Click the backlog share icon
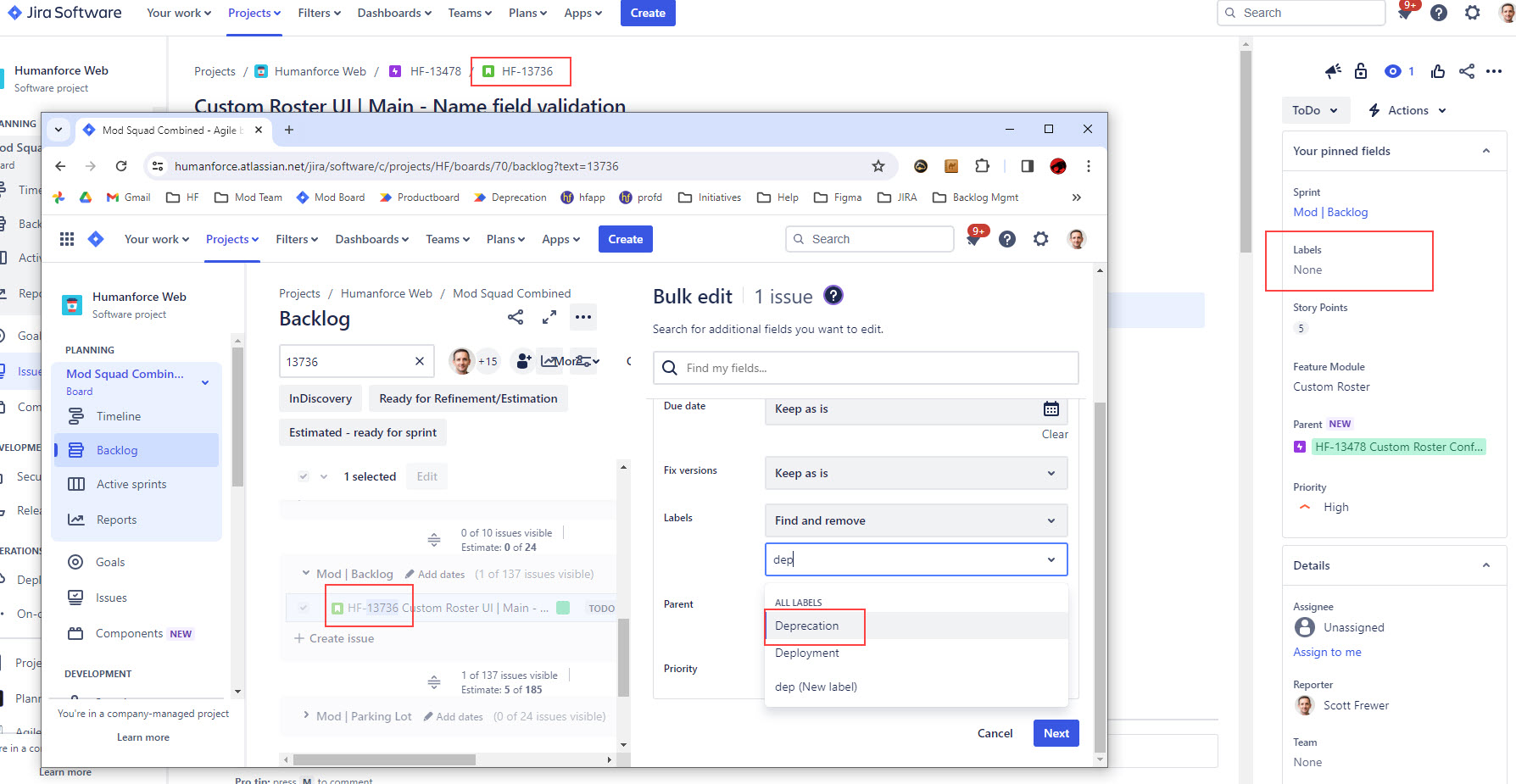The width and height of the screenshot is (1516, 784). pyautogui.click(x=516, y=317)
